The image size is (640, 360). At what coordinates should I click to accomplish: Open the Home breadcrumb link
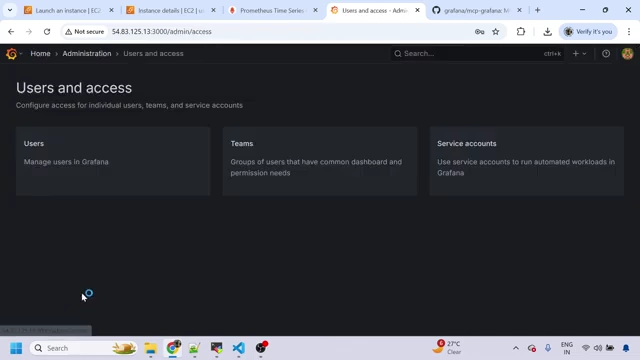[40, 53]
